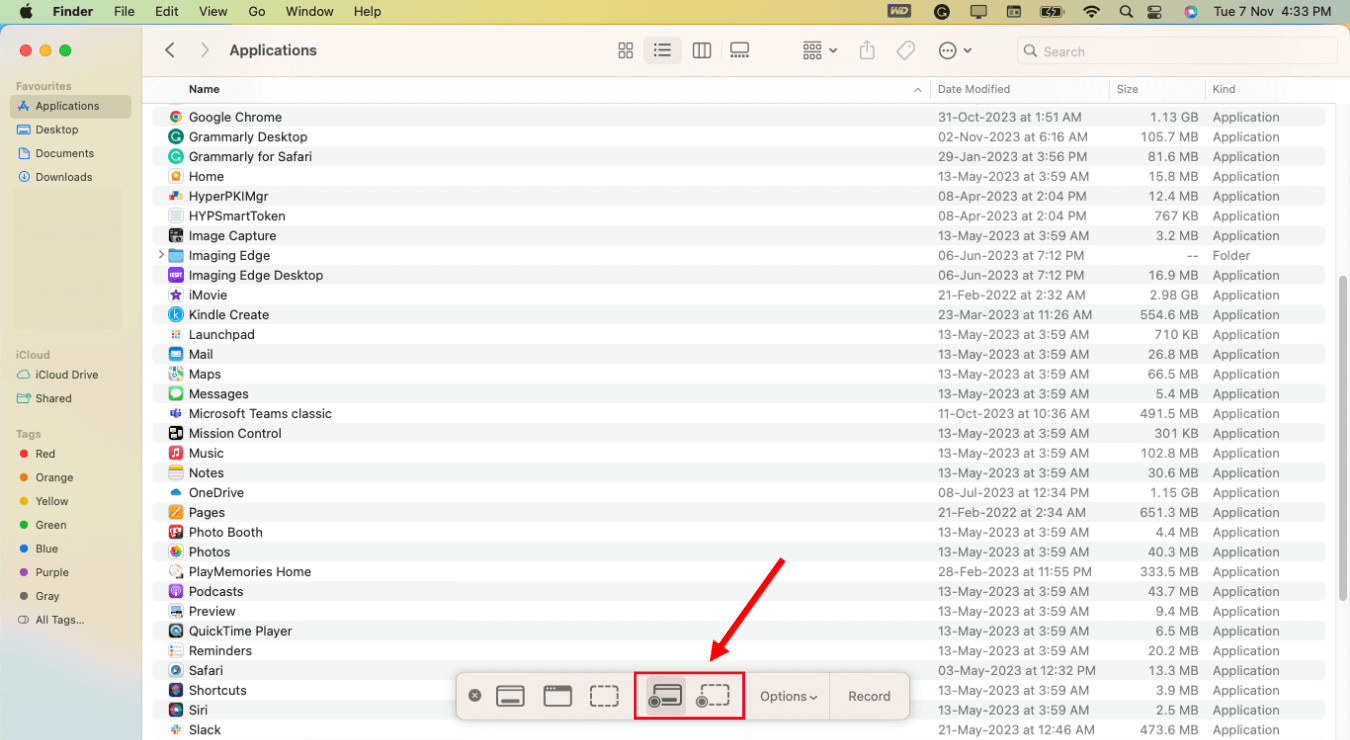Go forward with the Finder forward arrow
The image size is (1350, 740).
205,50
